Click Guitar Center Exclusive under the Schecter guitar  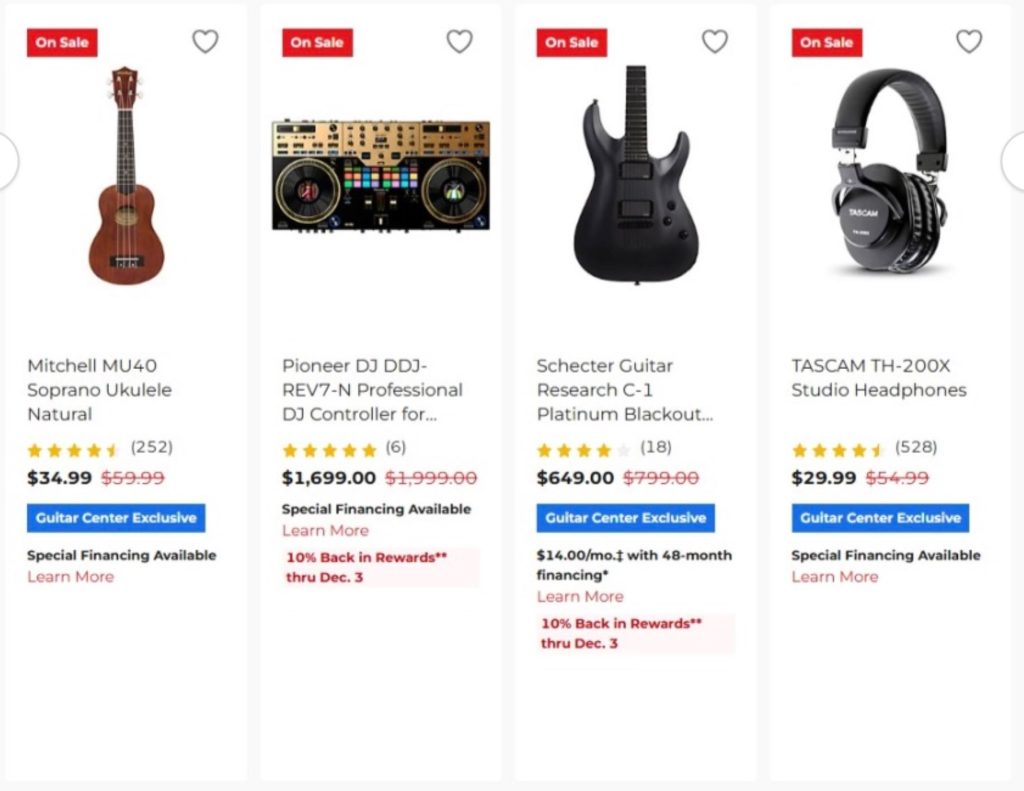(x=624, y=518)
